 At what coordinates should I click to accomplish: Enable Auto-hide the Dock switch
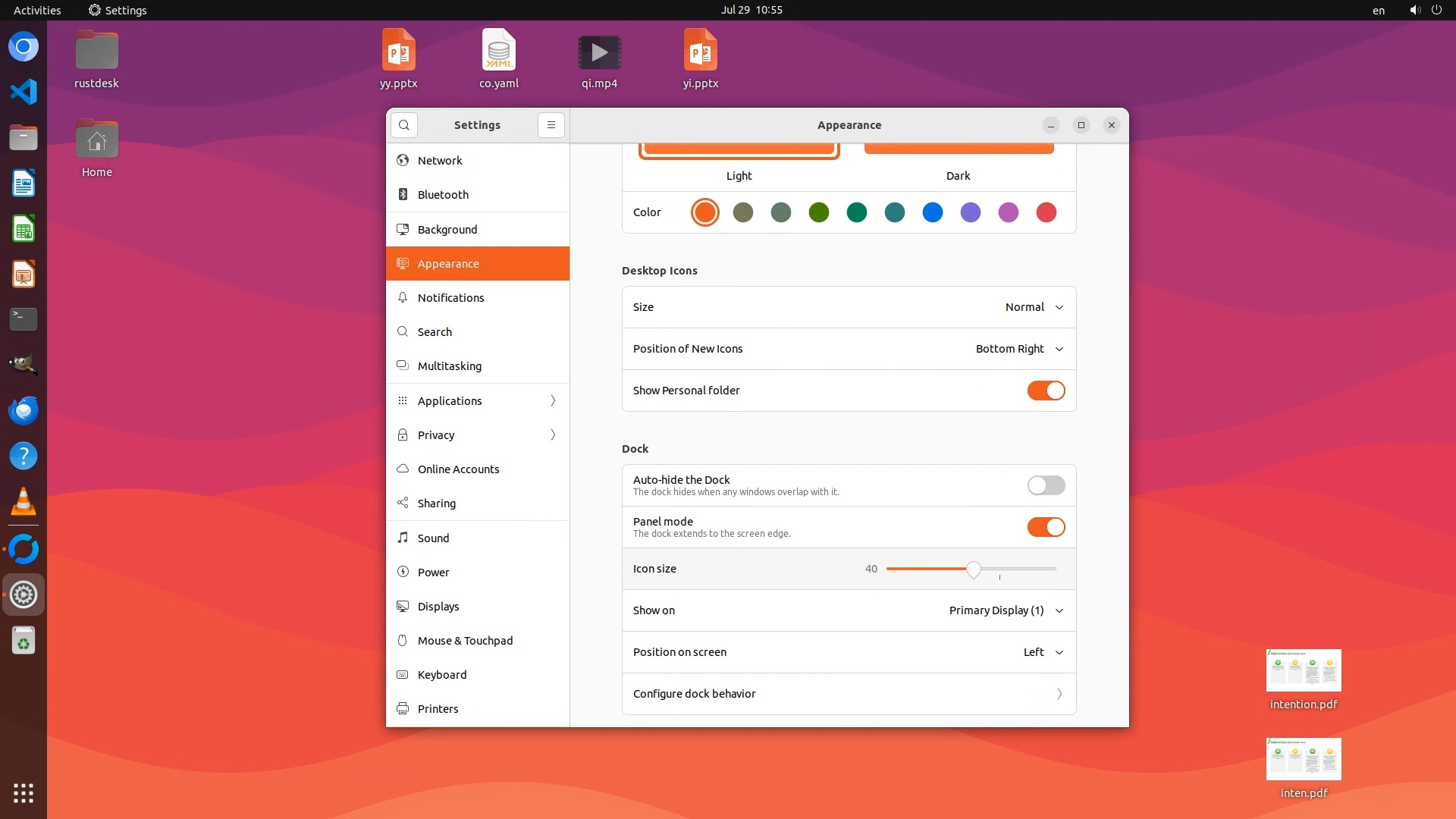click(x=1046, y=485)
